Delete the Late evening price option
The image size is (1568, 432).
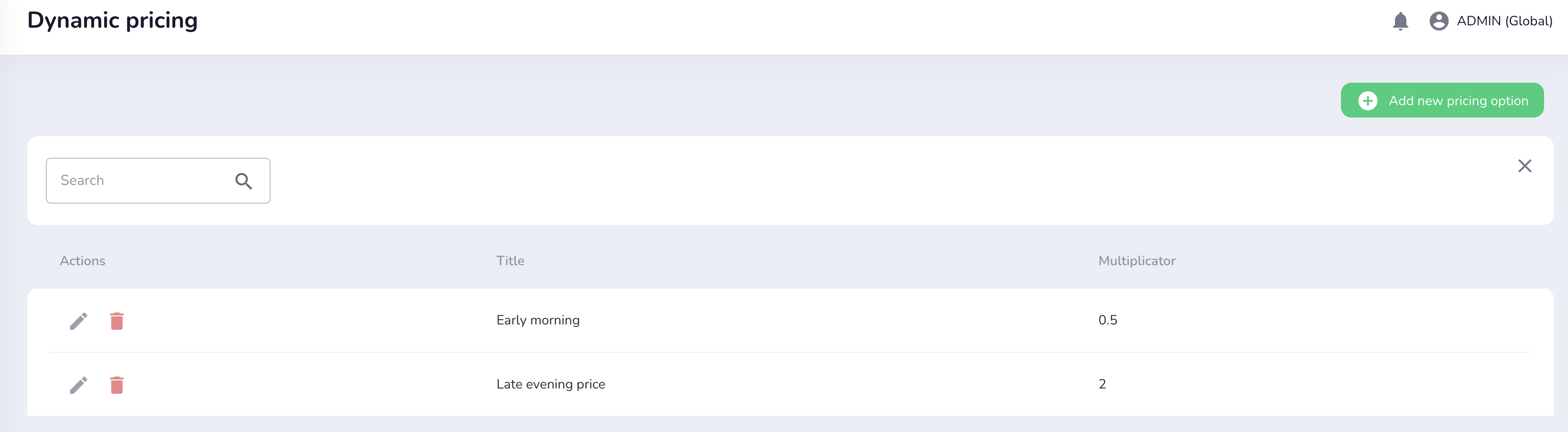pos(117,385)
